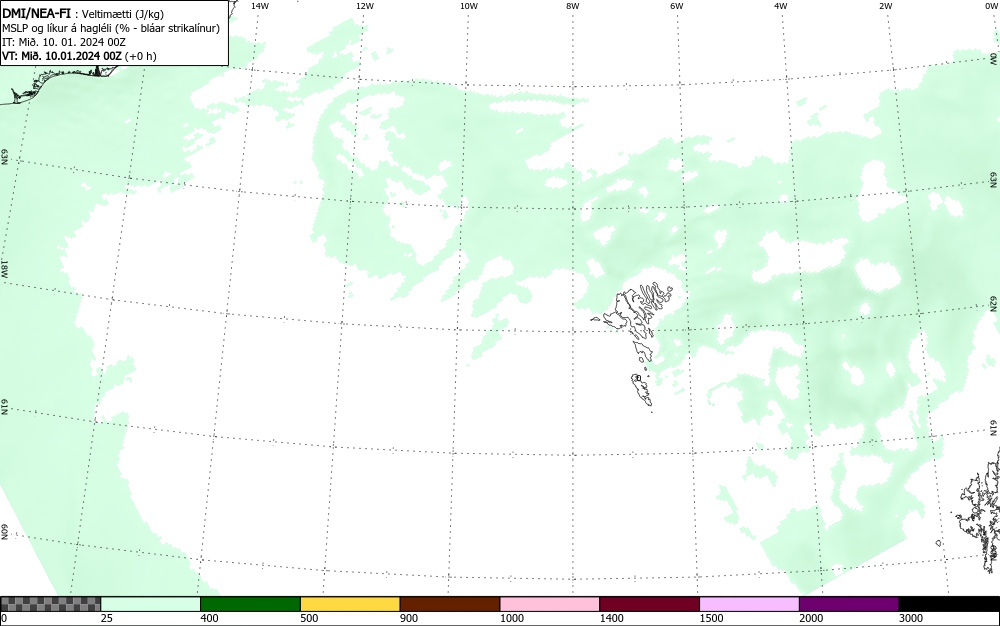Click the black legend swatch above 3000
Screen dimensions: 1000x626
tap(949, 604)
